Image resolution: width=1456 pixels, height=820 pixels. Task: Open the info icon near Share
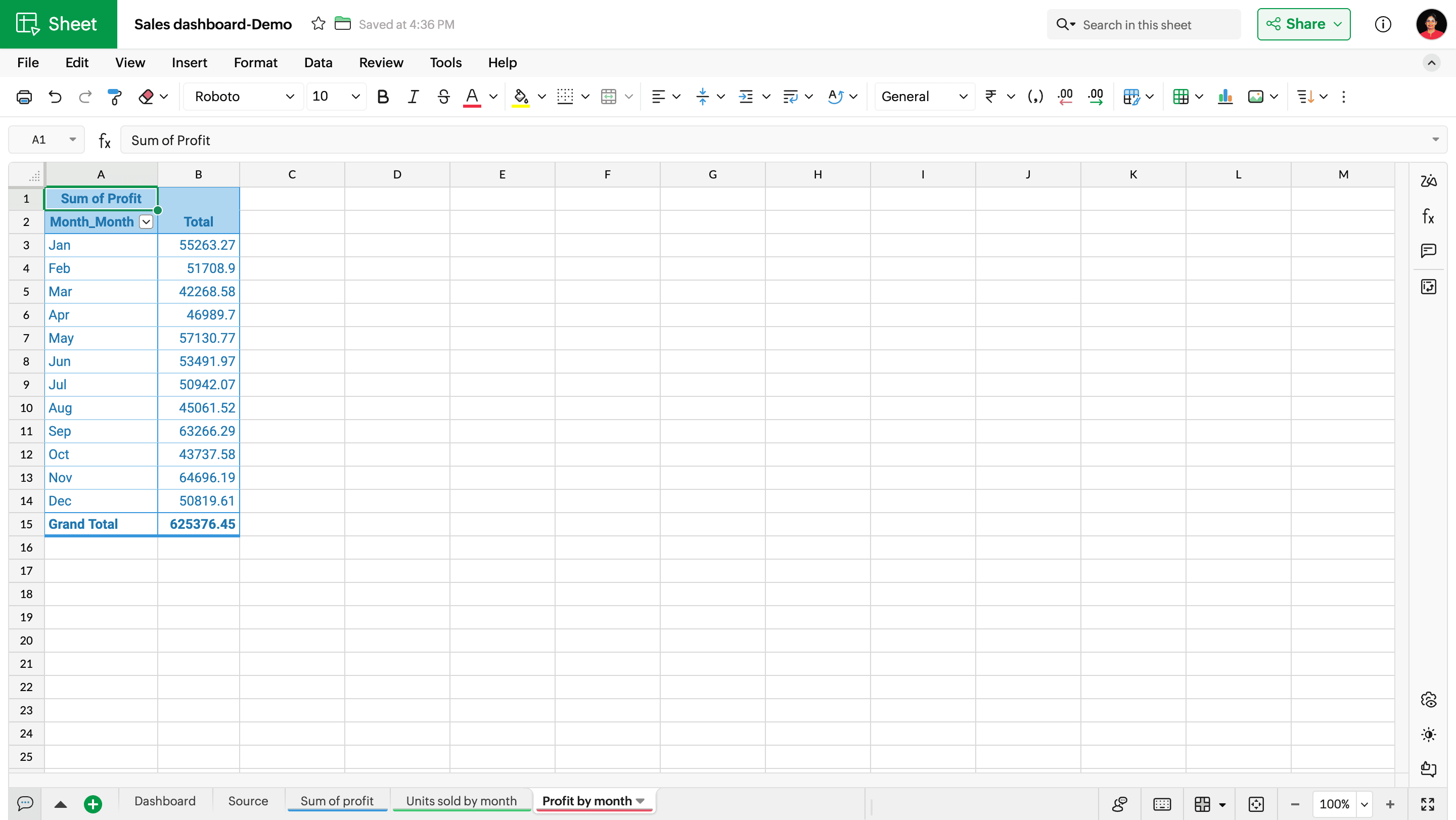click(x=1383, y=24)
